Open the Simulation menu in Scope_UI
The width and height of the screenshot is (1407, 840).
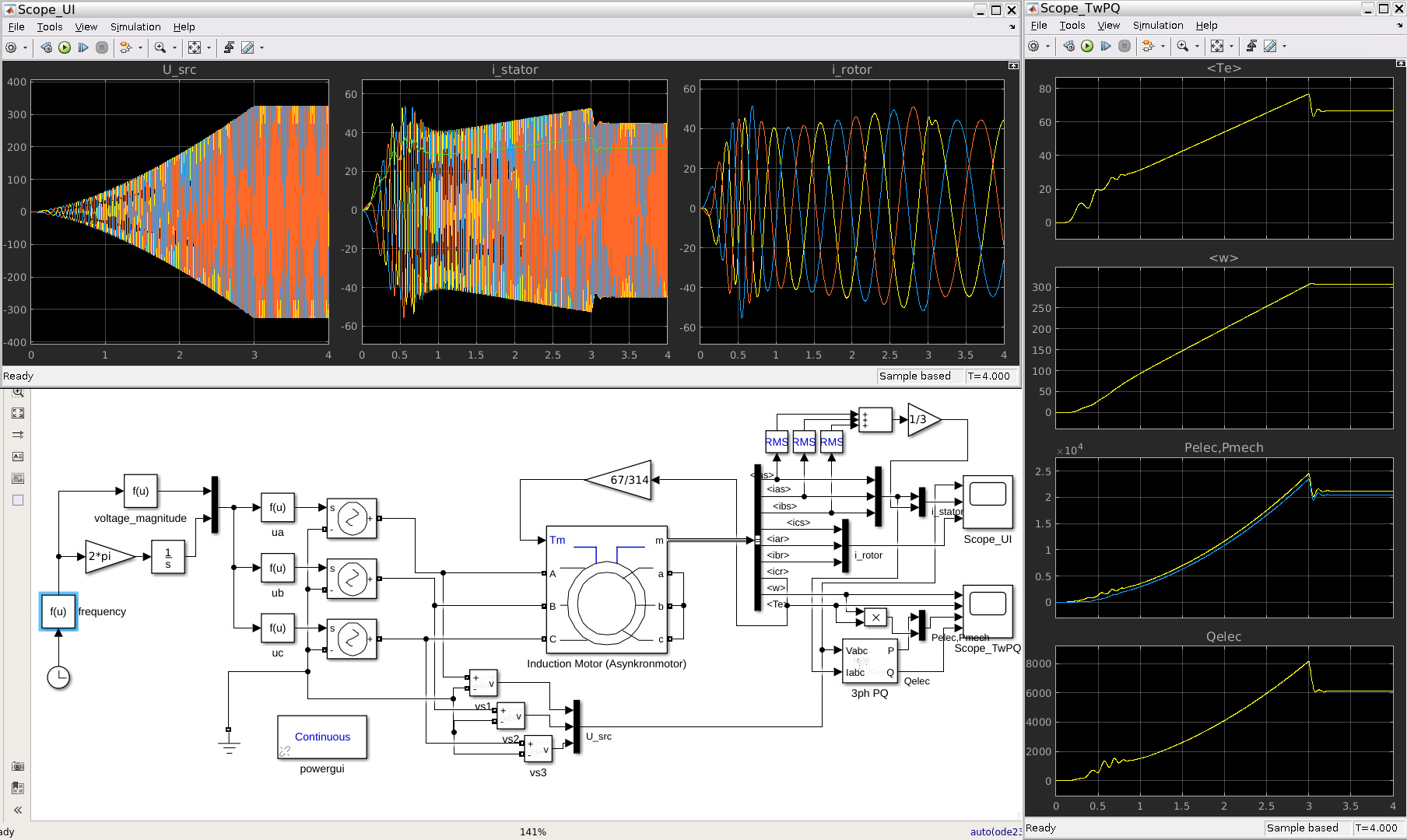[135, 26]
